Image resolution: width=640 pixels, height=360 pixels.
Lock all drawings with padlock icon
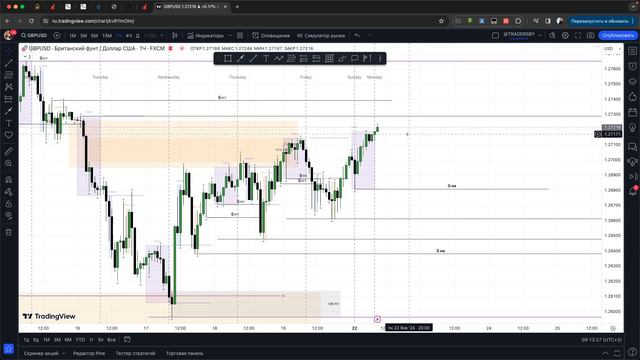point(9,204)
